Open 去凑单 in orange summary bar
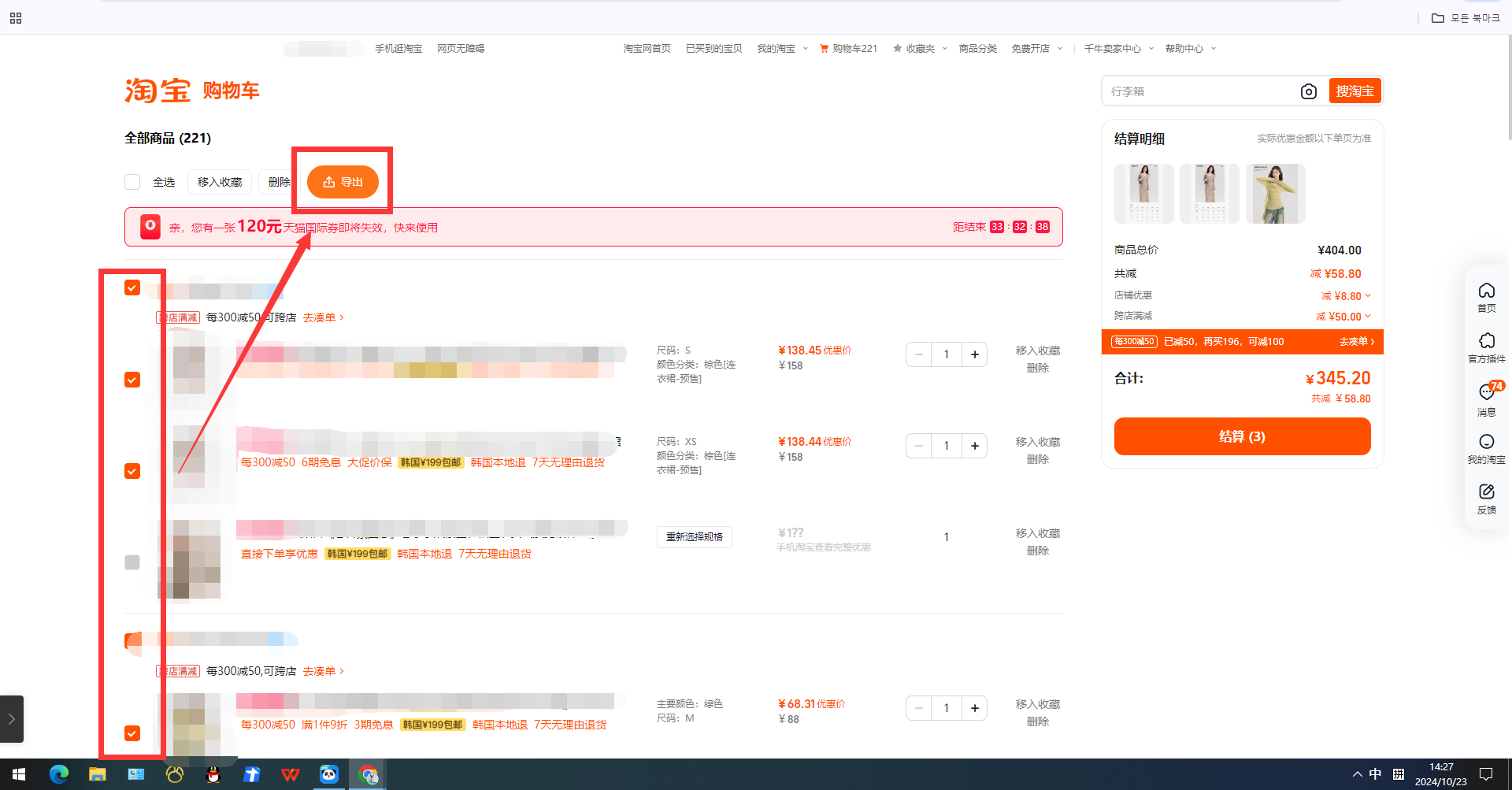 [x=1356, y=342]
